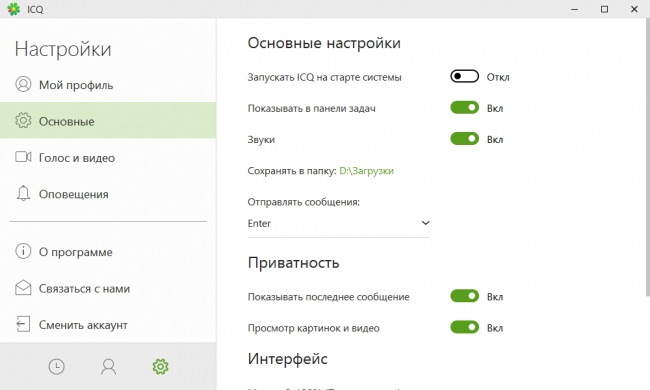Click the Основные настройки heading
The height and width of the screenshot is (390, 650).
coord(324,43)
